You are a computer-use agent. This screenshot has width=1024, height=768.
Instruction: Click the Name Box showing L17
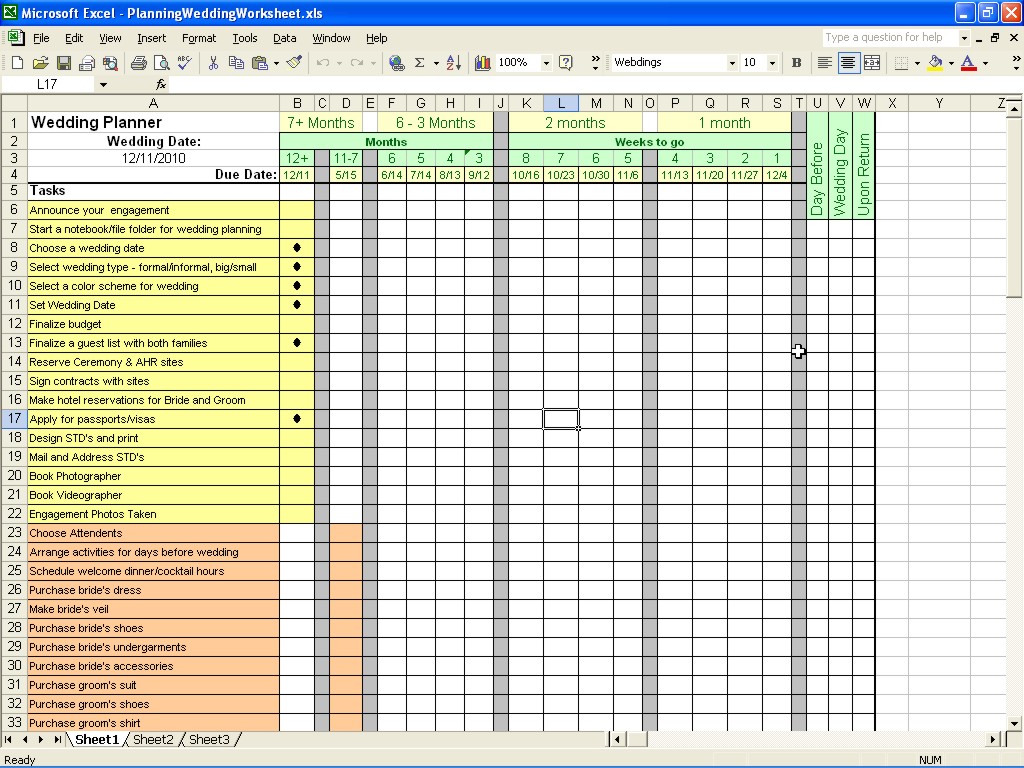[48, 85]
